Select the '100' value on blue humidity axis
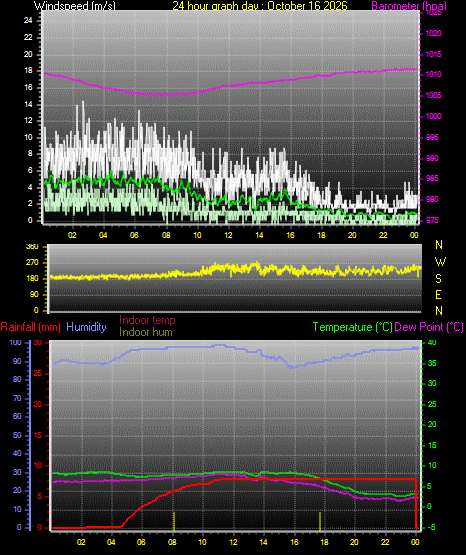Image resolution: width=466 pixels, height=555 pixels. (16, 342)
